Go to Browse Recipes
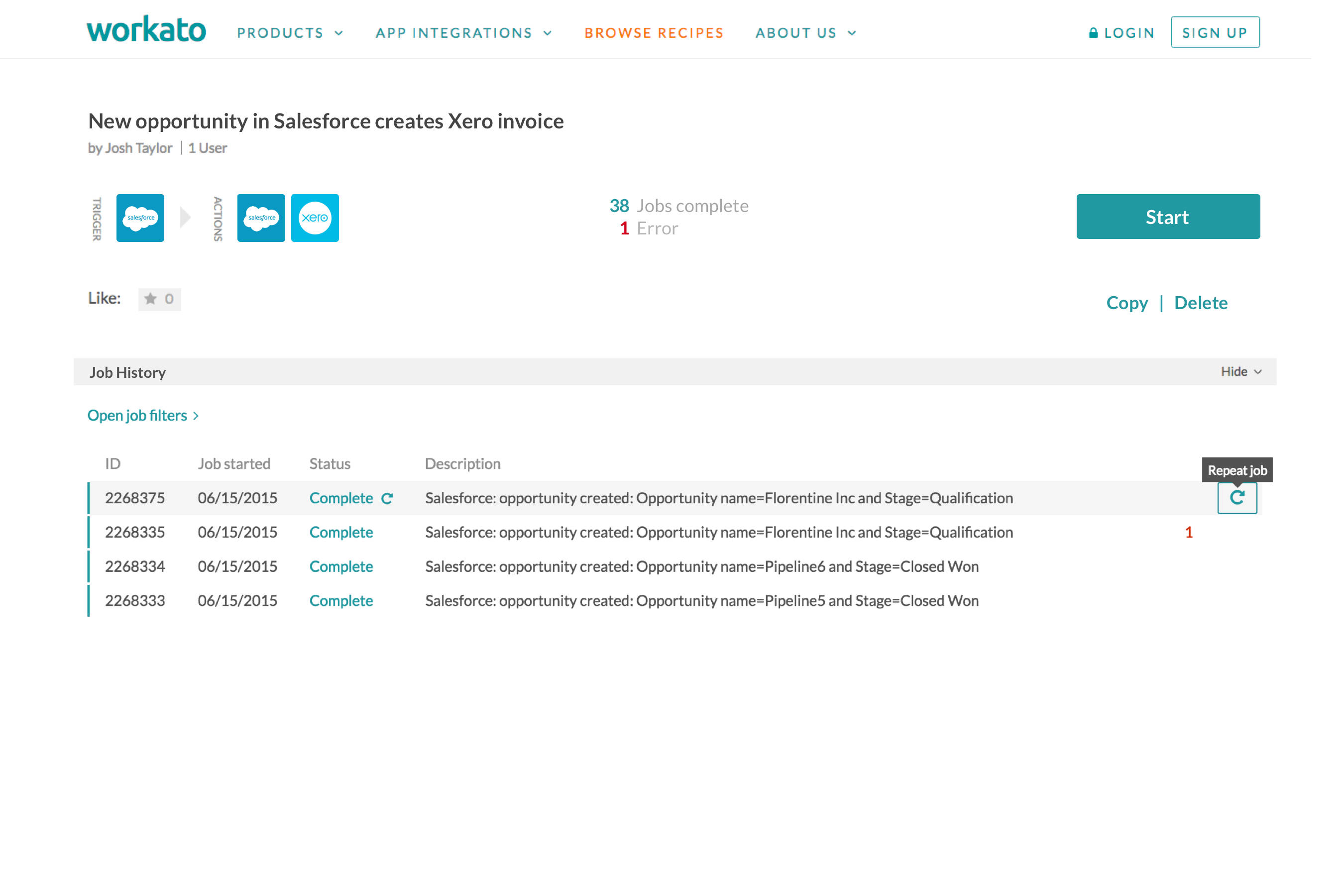Image resolution: width=1344 pixels, height=896 pixels. click(x=654, y=33)
